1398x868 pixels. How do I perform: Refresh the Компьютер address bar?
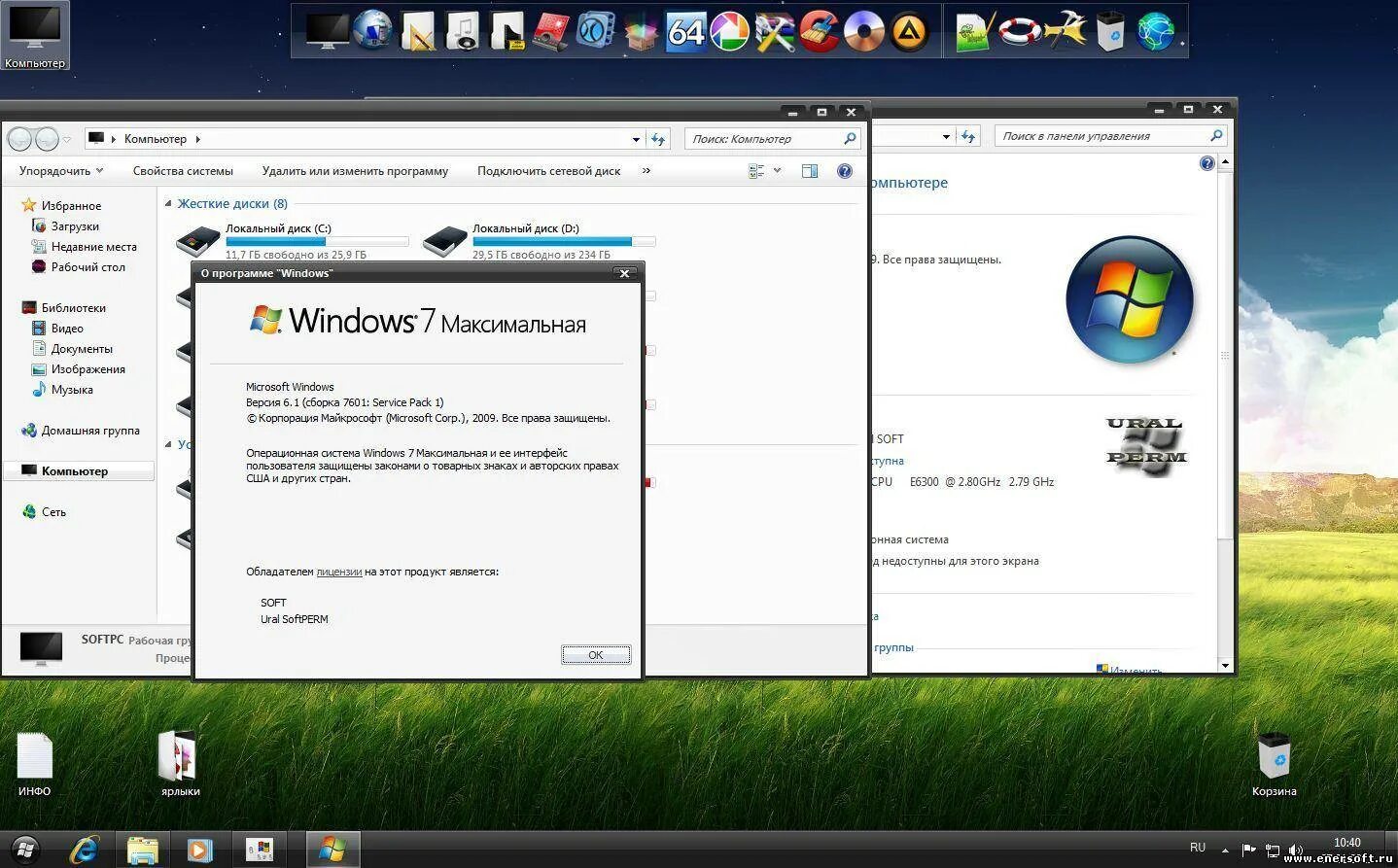point(659,139)
